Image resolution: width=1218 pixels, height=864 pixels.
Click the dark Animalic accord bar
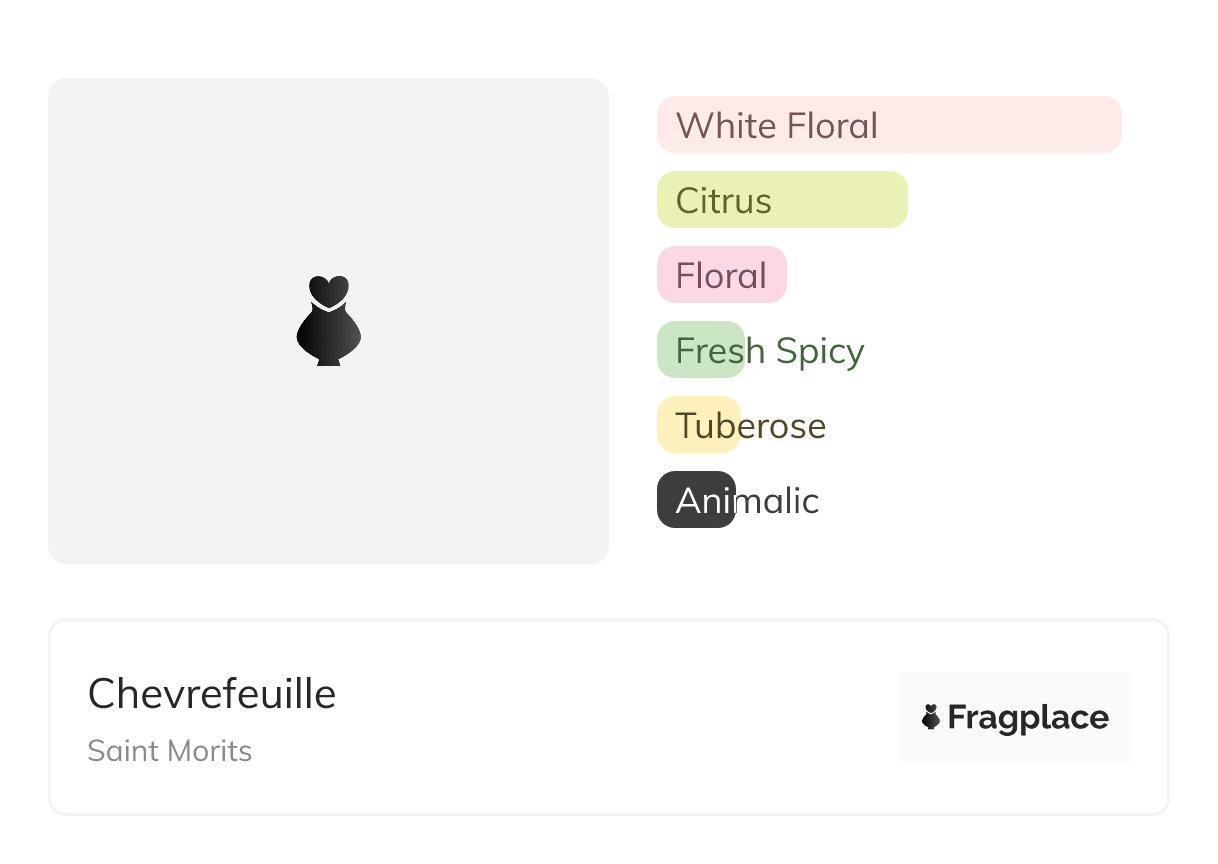(695, 500)
